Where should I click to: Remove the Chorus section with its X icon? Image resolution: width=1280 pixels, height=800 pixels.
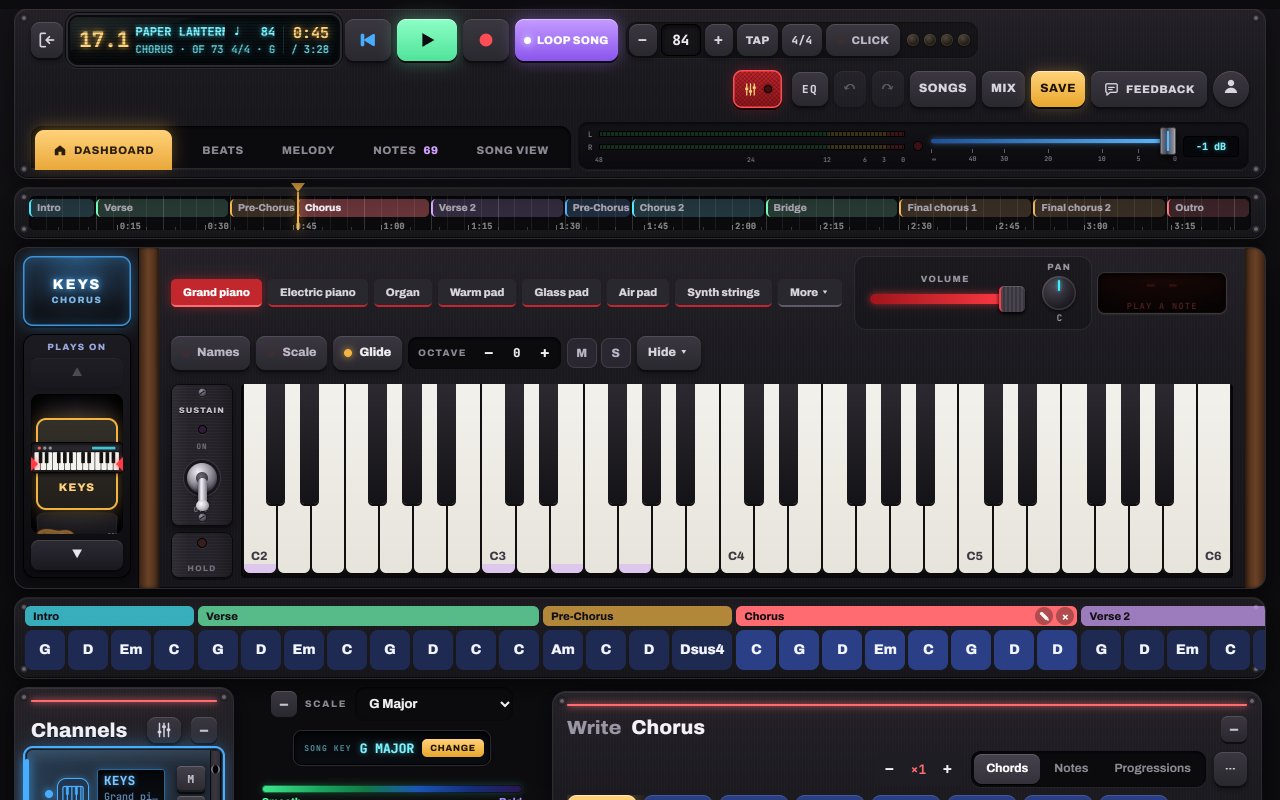(x=1064, y=616)
